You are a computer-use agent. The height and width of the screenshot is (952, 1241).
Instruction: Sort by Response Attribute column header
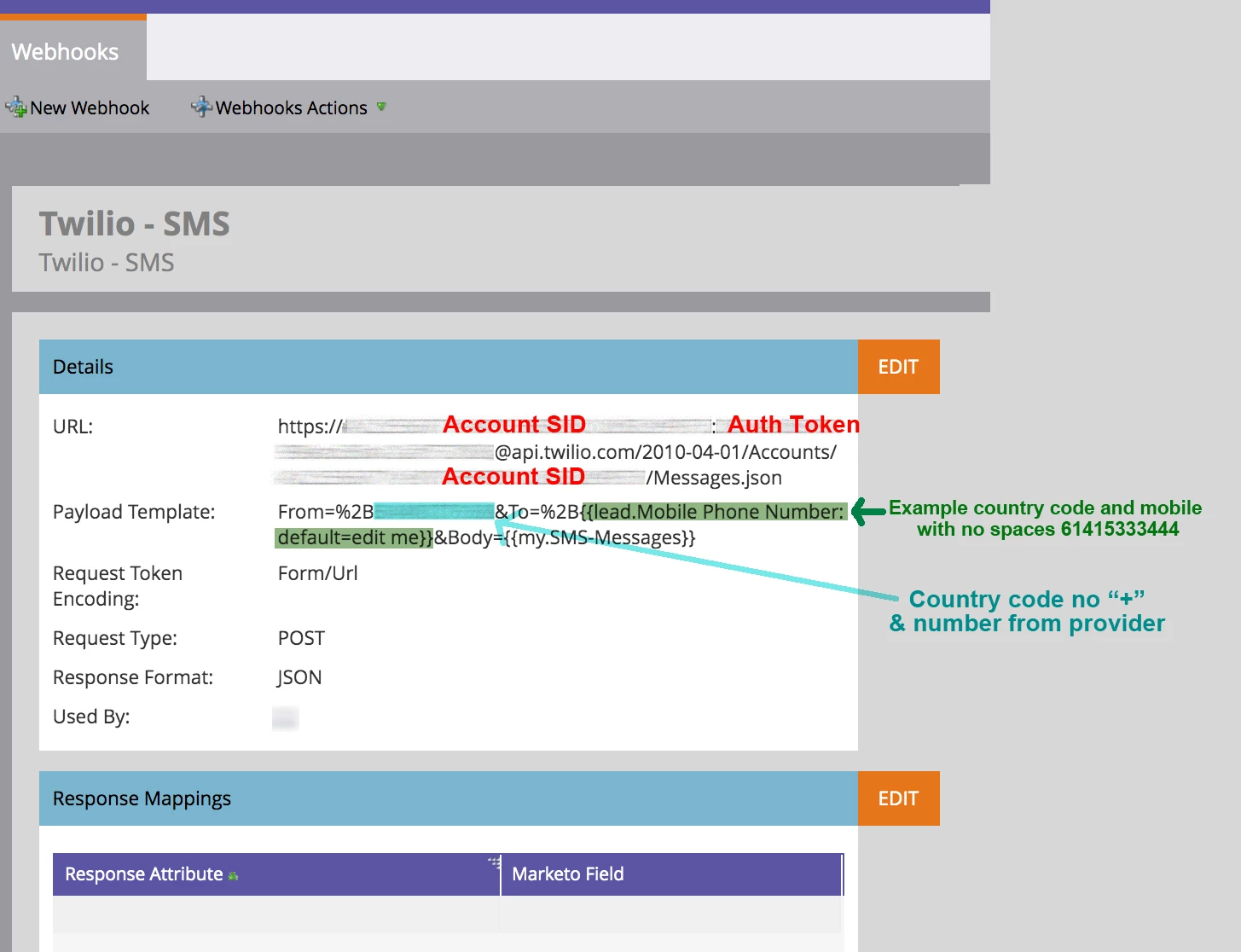[276, 874]
